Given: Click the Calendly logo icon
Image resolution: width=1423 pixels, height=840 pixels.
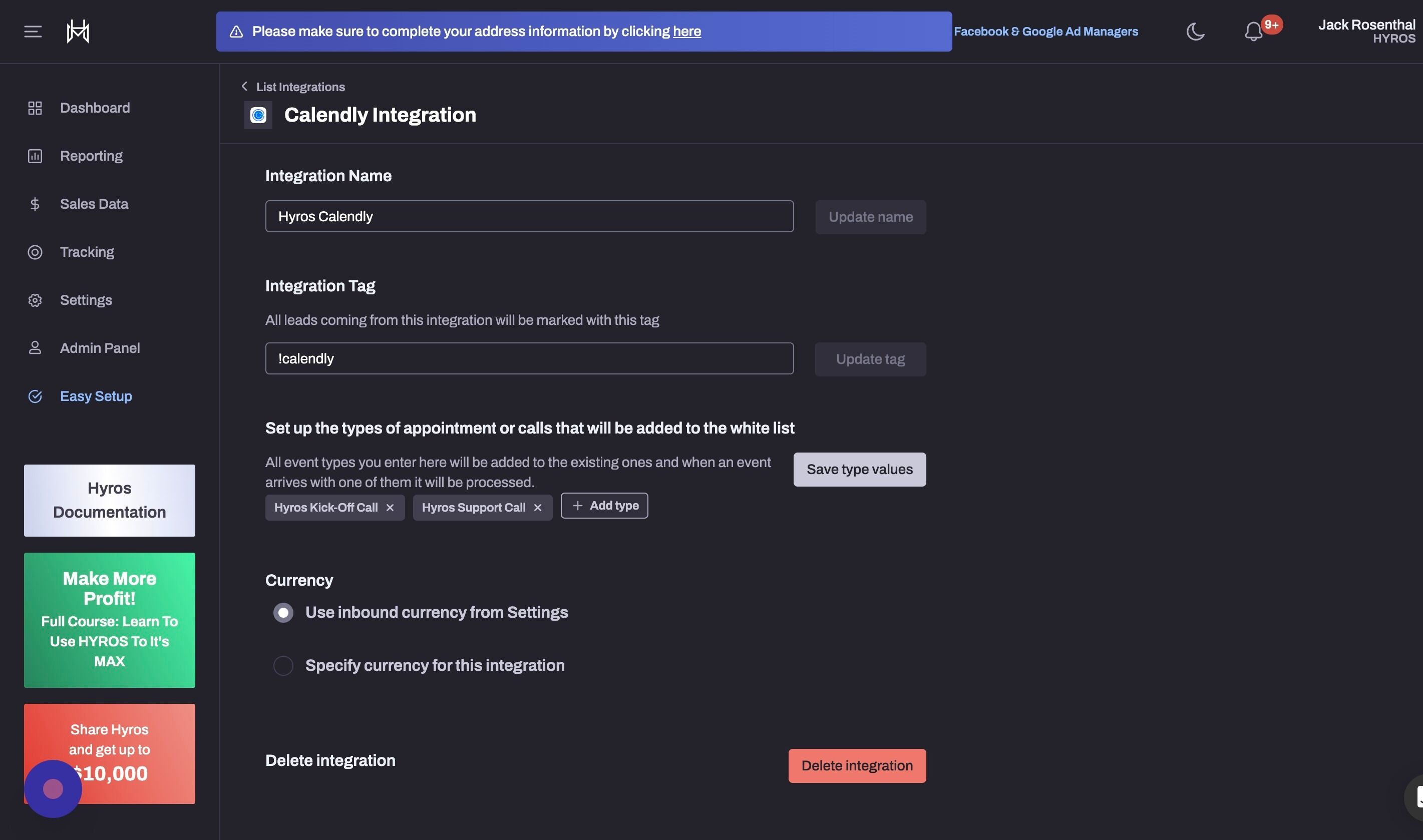Looking at the screenshot, I should tap(258, 116).
